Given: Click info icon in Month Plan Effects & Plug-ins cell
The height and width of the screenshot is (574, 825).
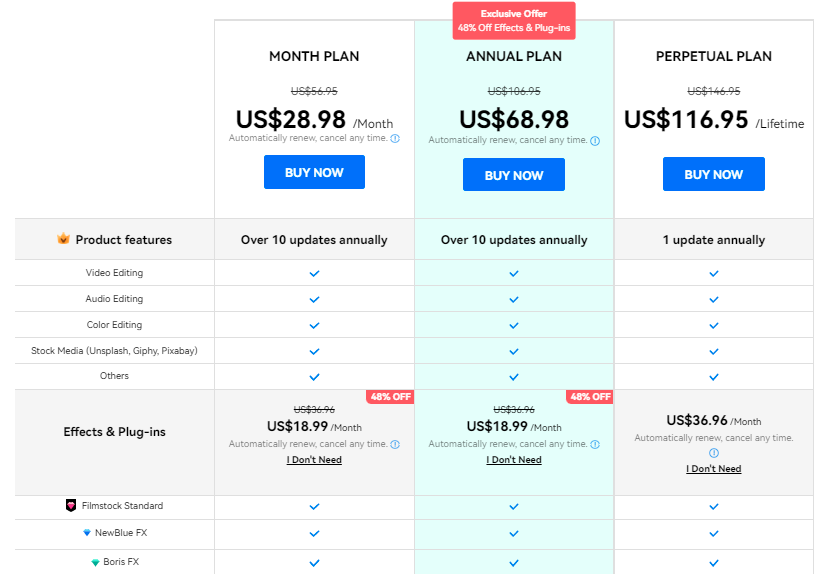Looking at the screenshot, I should 395,444.
